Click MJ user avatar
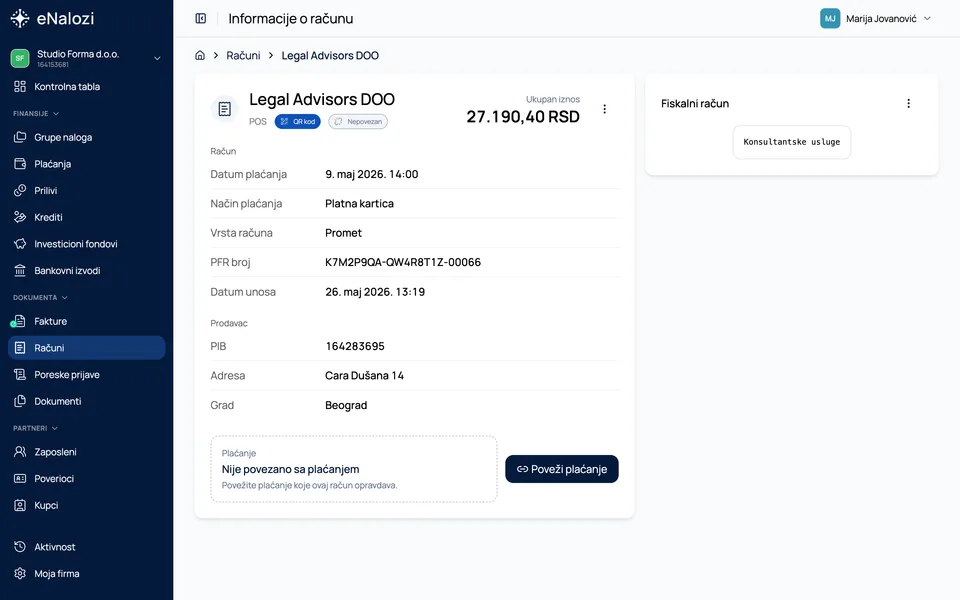 [830, 18]
